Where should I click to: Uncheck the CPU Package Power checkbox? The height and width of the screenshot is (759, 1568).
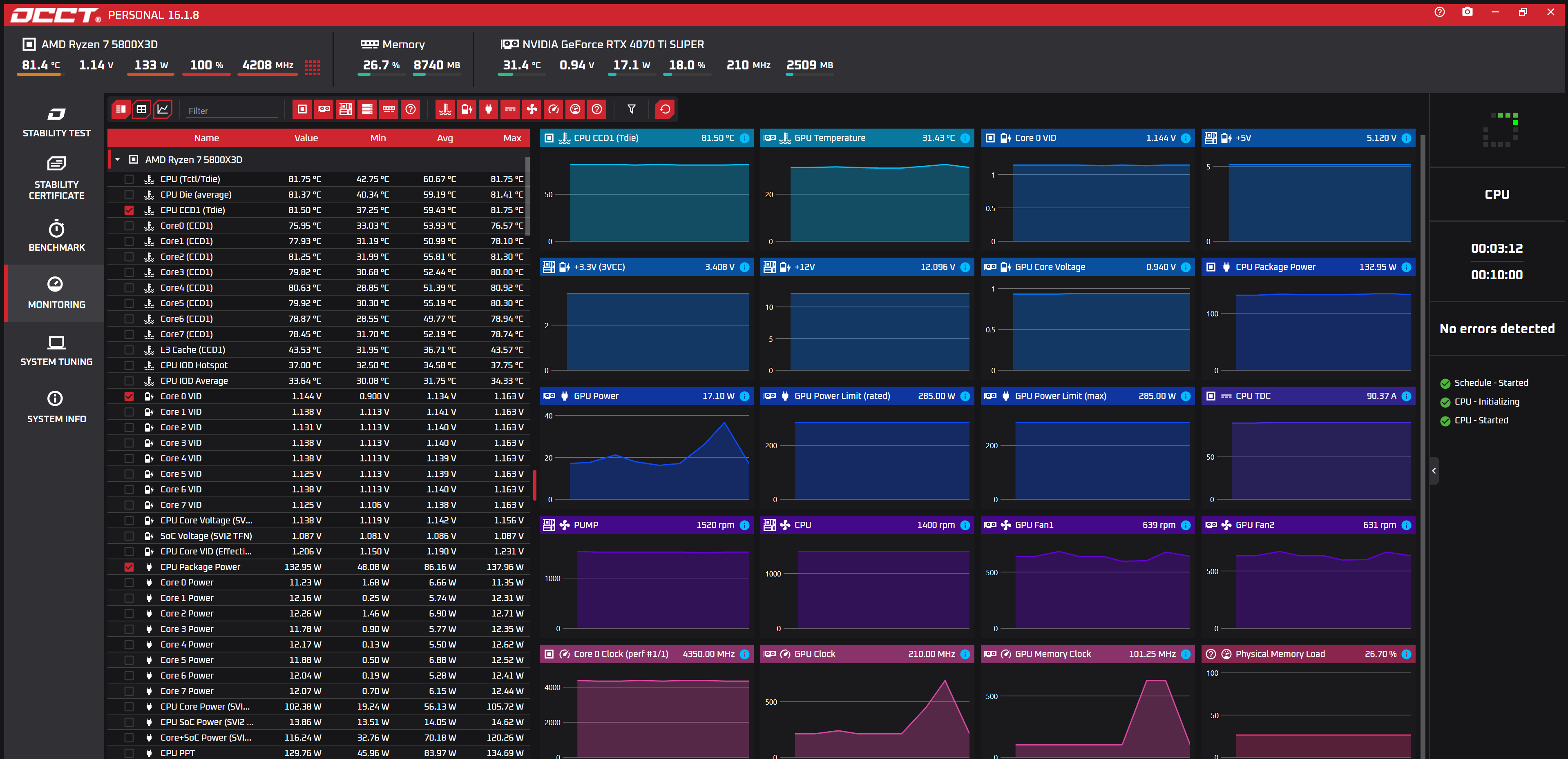[x=129, y=567]
